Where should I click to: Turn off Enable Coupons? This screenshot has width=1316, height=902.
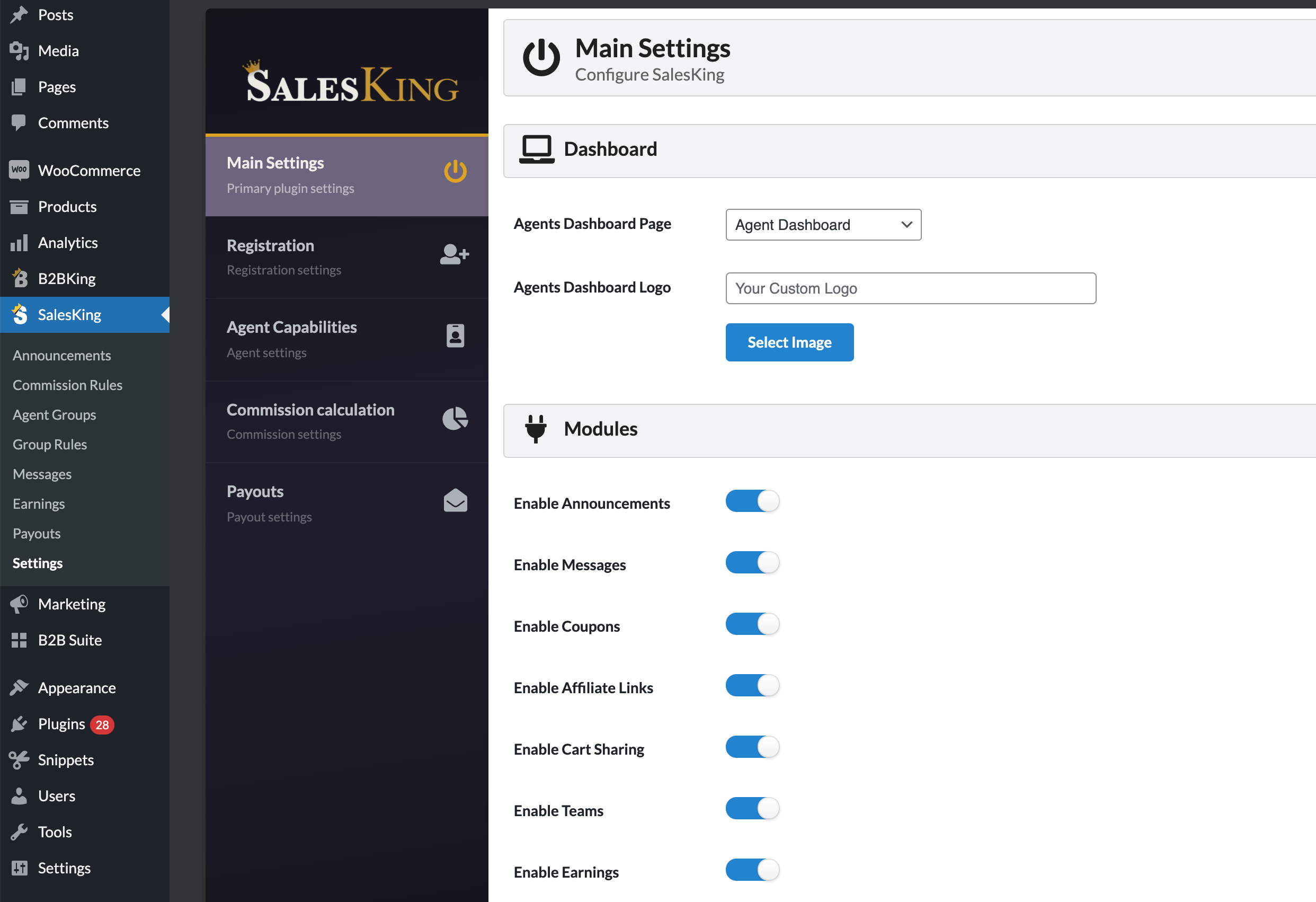pos(752,624)
